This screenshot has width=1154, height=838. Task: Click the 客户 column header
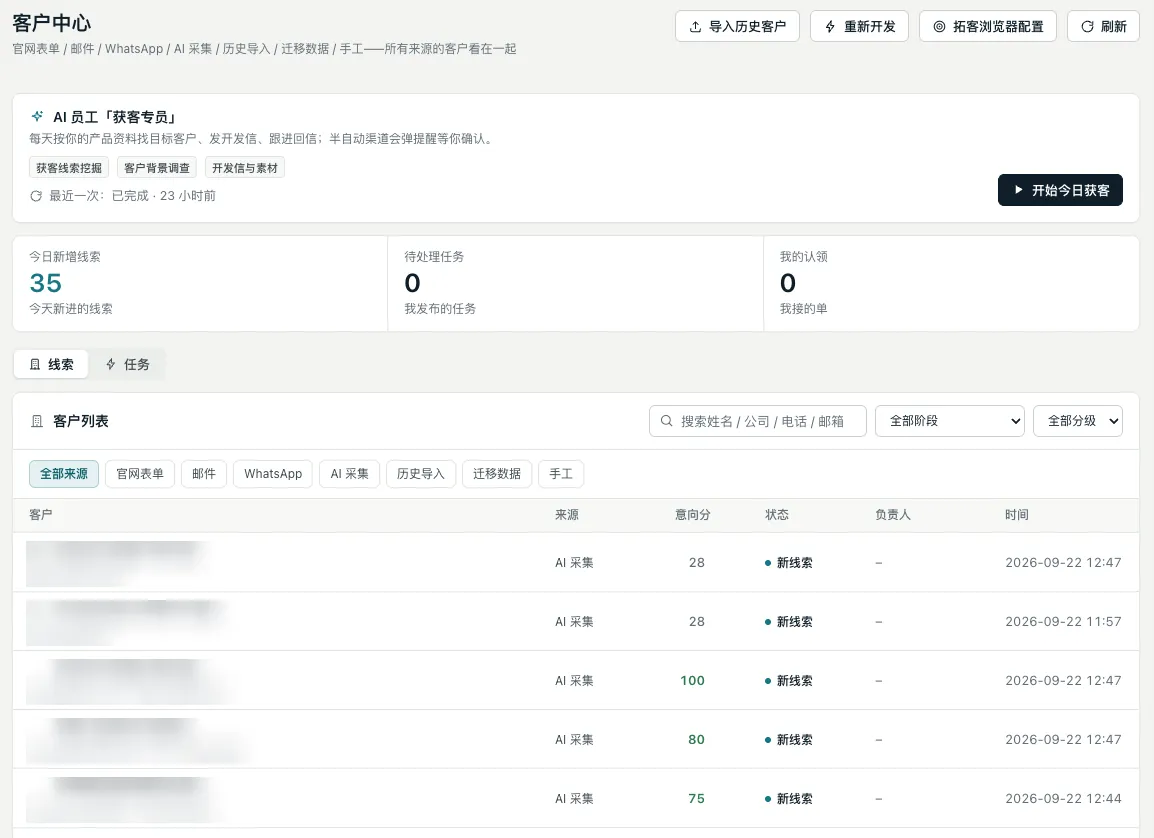(x=40, y=515)
